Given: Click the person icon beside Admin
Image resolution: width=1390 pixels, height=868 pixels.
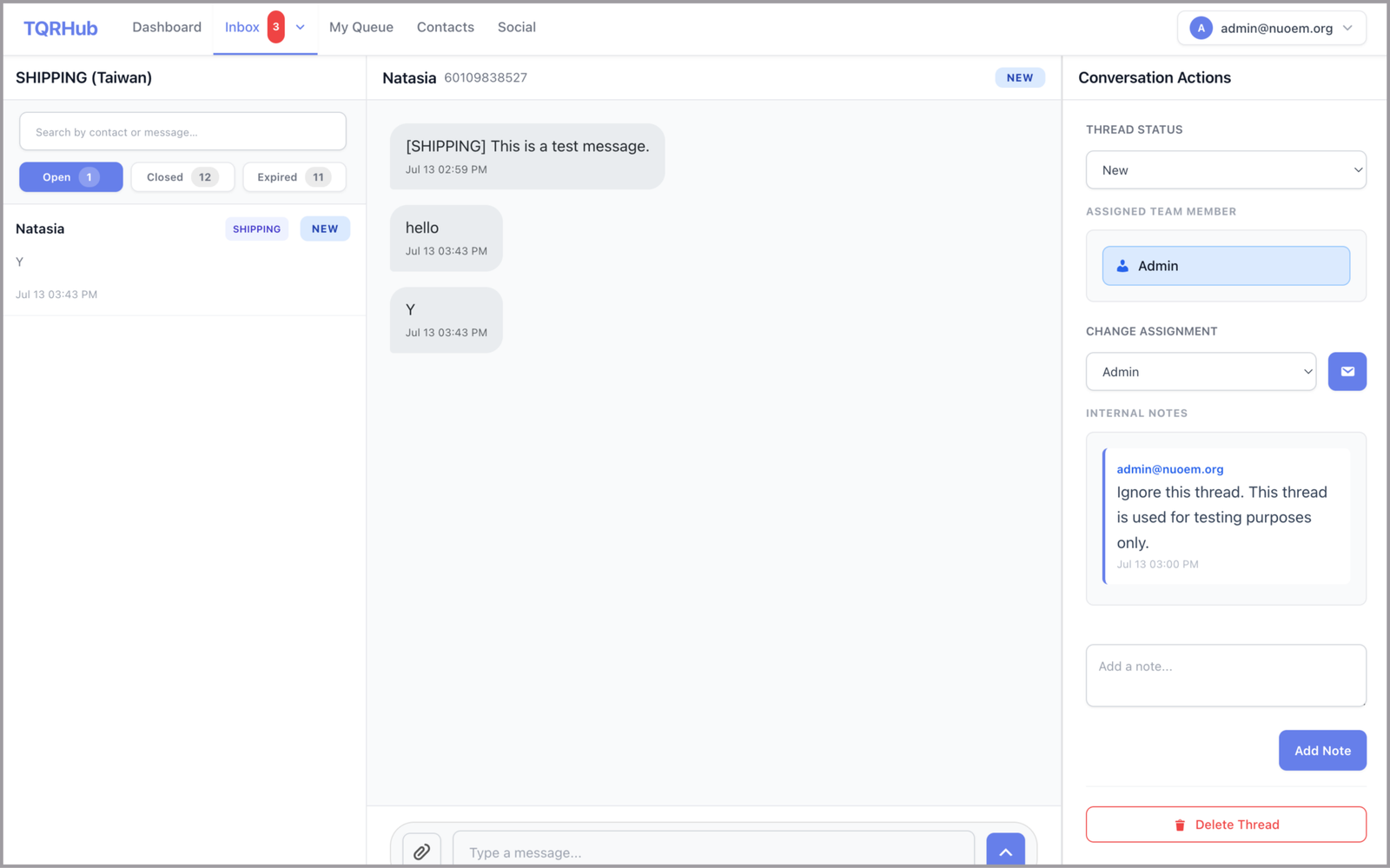Looking at the screenshot, I should click(x=1122, y=266).
